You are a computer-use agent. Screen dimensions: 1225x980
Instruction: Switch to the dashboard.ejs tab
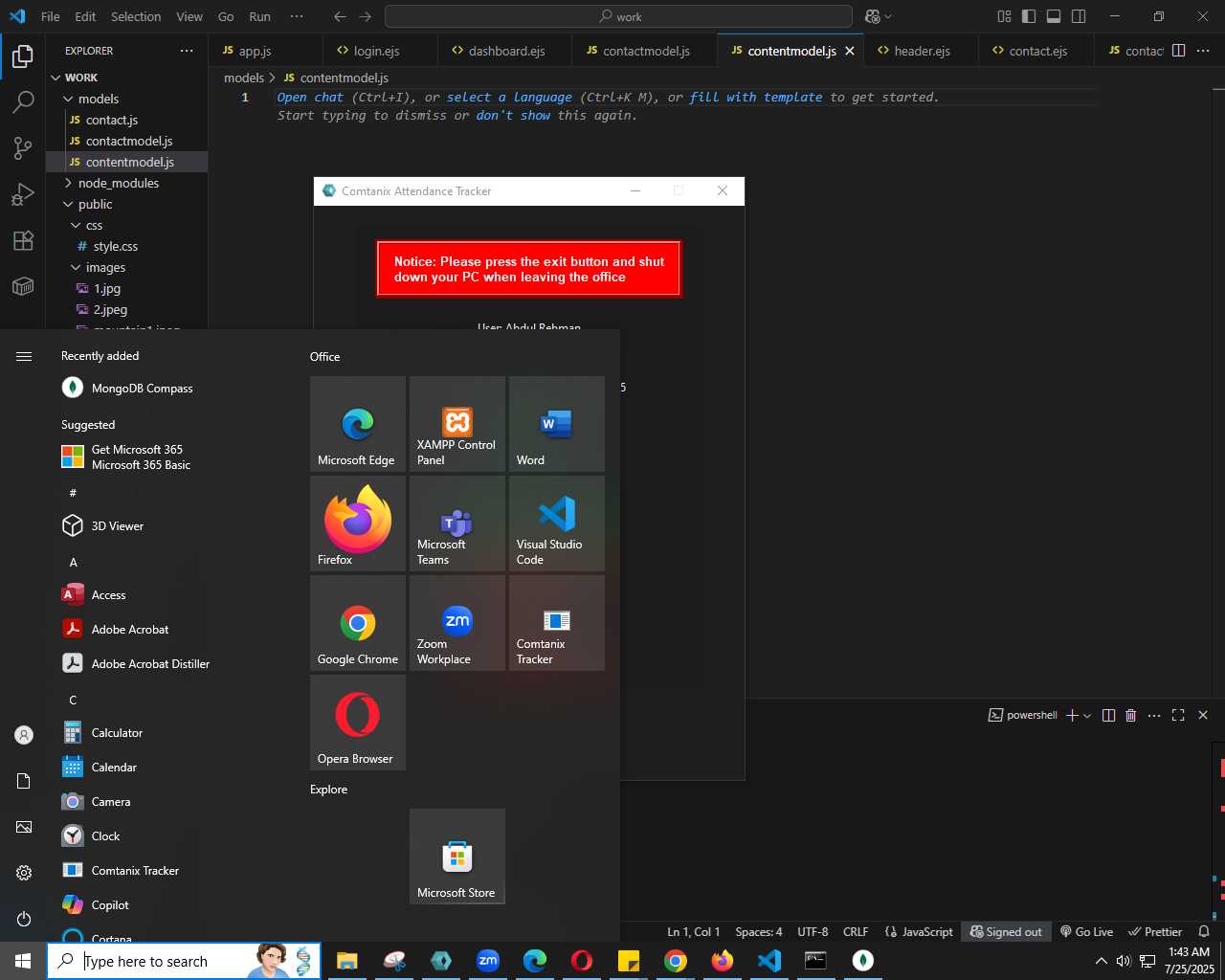(506, 51)
